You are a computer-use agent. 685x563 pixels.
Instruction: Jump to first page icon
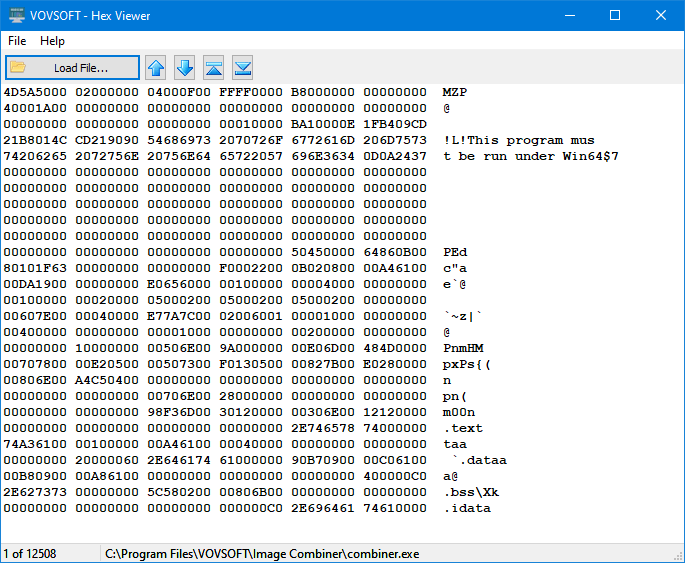coord(213,68)
